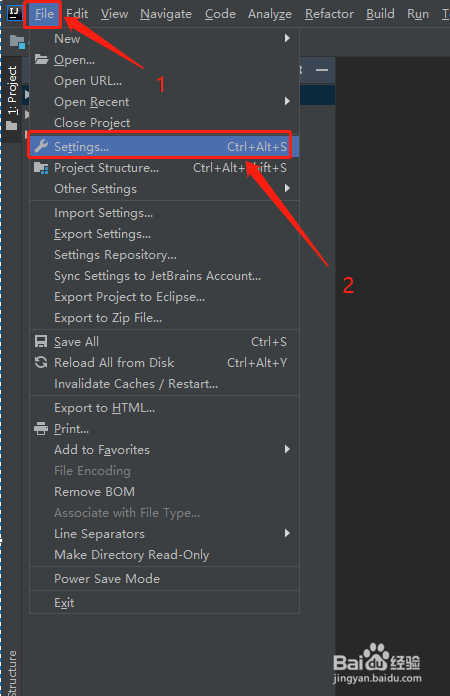450x696 pixels.
Task: Open the Navigate menu
Action: click(x=166, y=14)
